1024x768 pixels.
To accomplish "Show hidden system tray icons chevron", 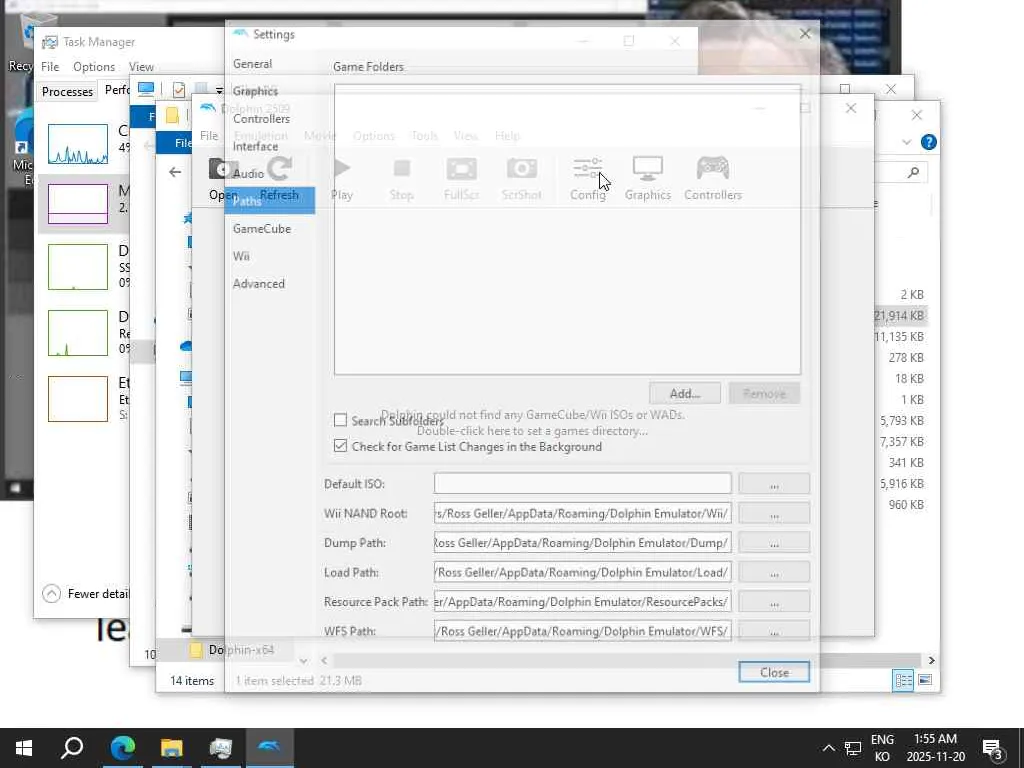I will pos(828,748).
